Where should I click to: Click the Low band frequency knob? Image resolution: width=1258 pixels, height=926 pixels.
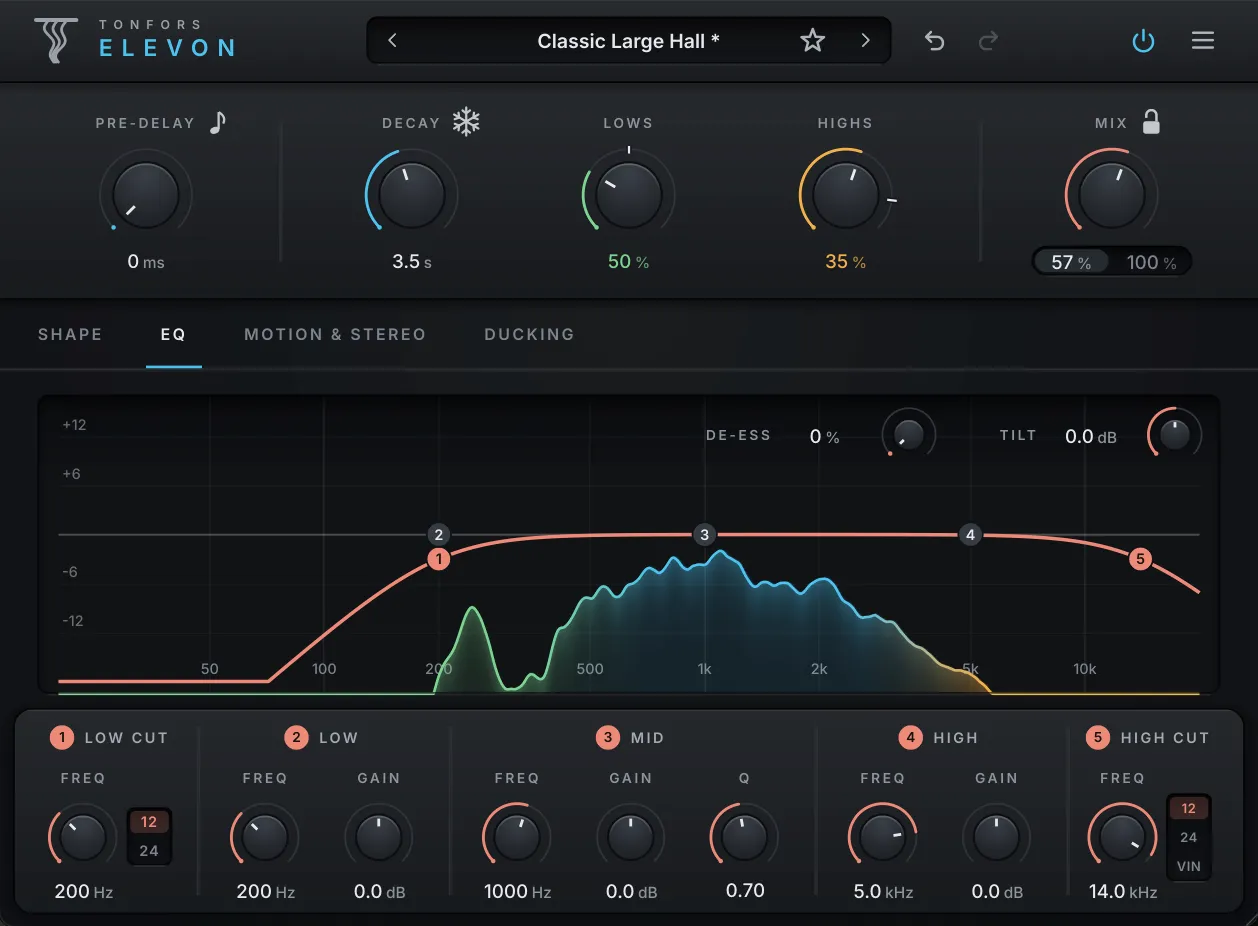264,837
